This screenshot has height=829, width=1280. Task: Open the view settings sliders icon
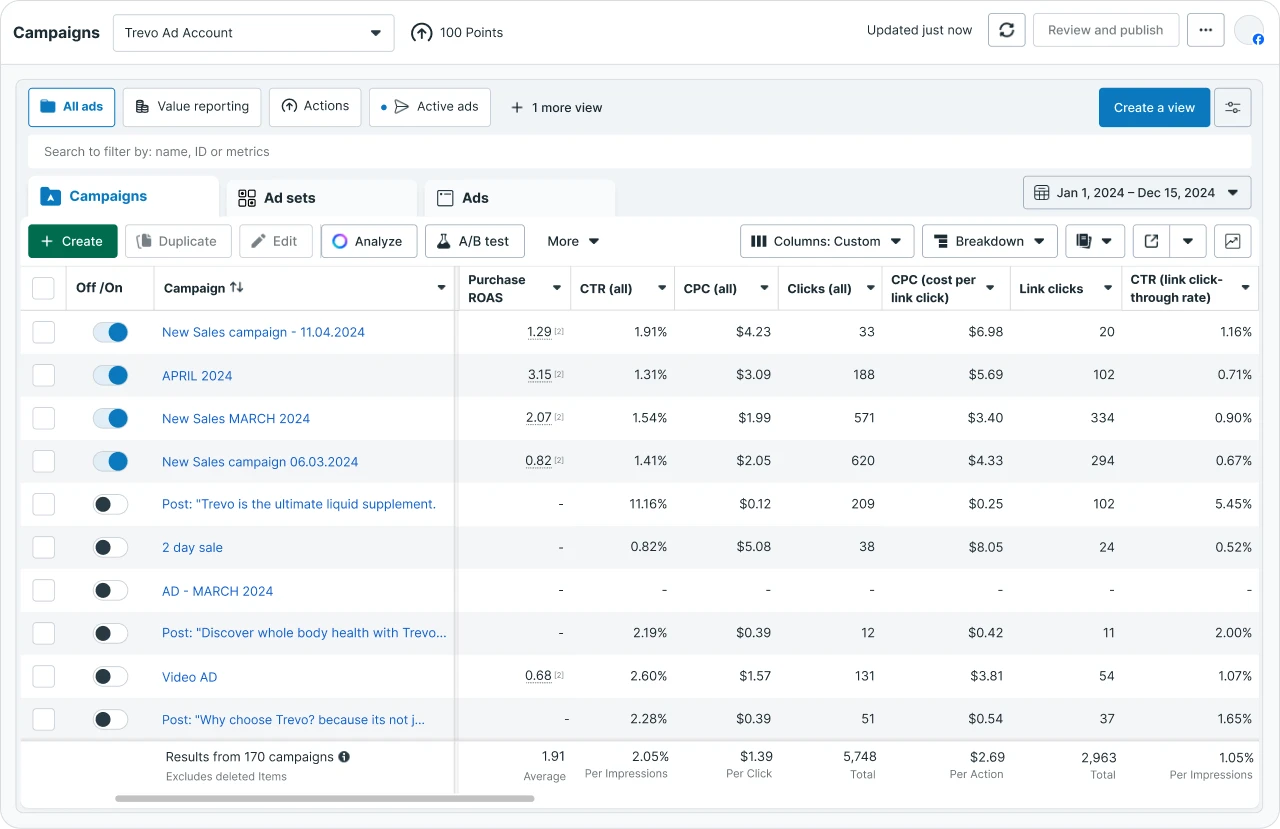pos(1233,108)
